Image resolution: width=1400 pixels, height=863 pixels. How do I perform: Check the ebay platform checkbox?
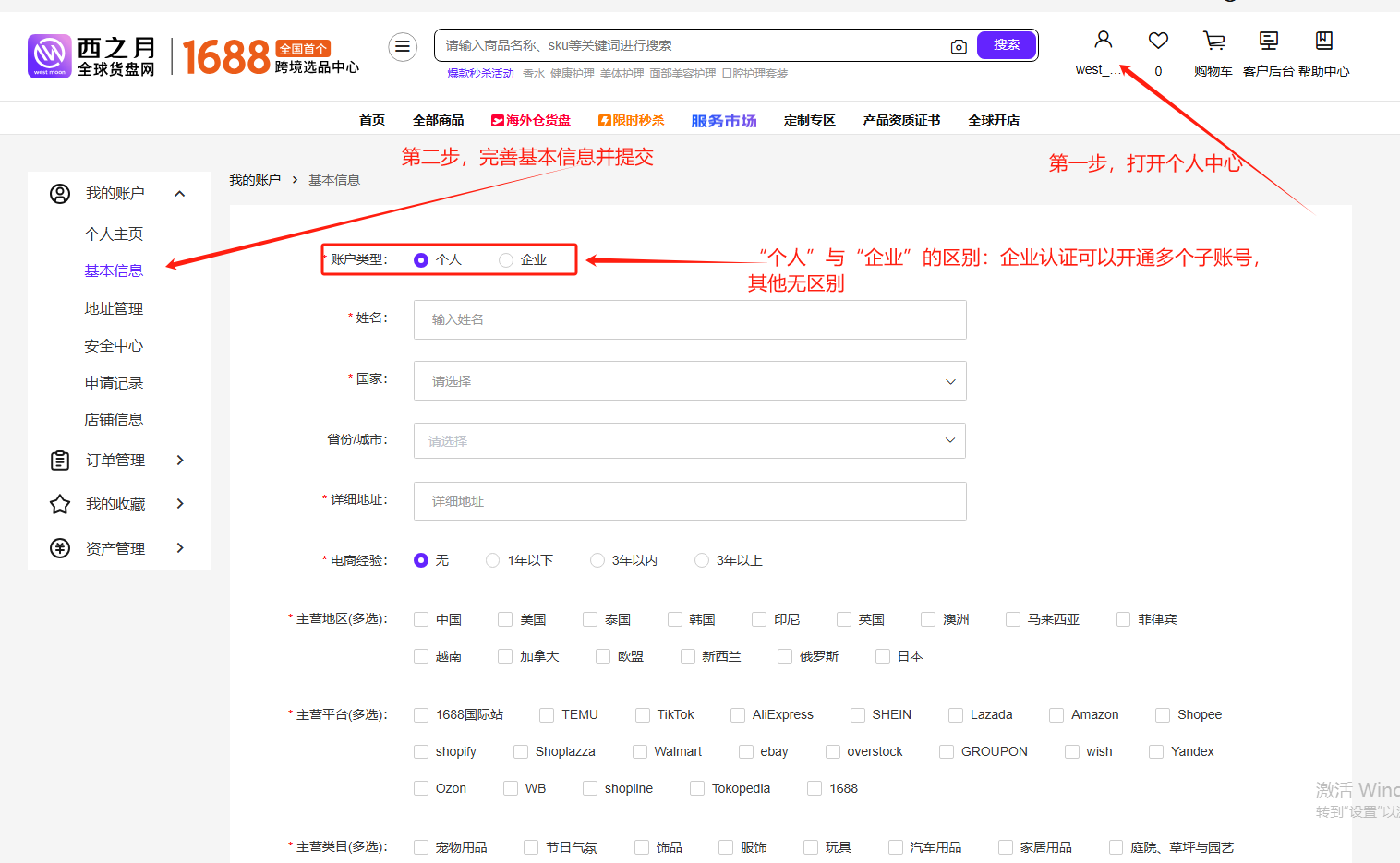click(746, 752)
